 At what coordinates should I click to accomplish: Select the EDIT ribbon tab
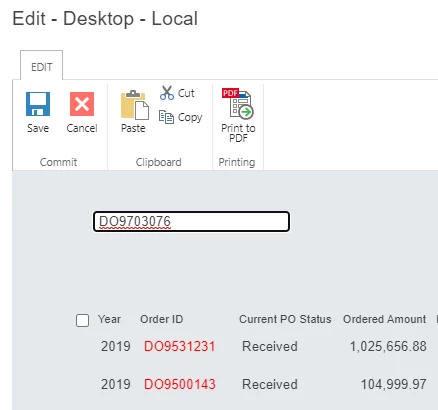click(x=41, y=66)
